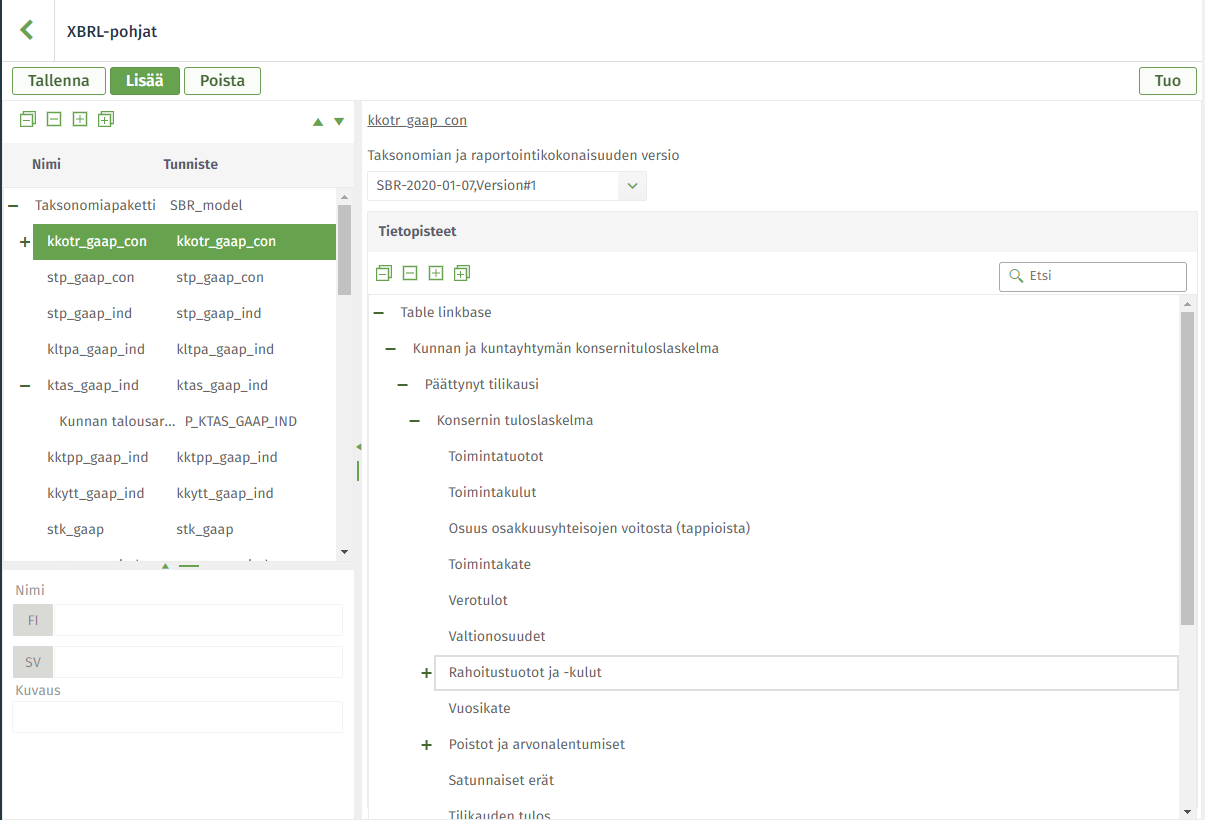Viewport: 1205px width, 820px height.
Task: Select the kkytt_gaap_ind row
Action: (185, 493)
